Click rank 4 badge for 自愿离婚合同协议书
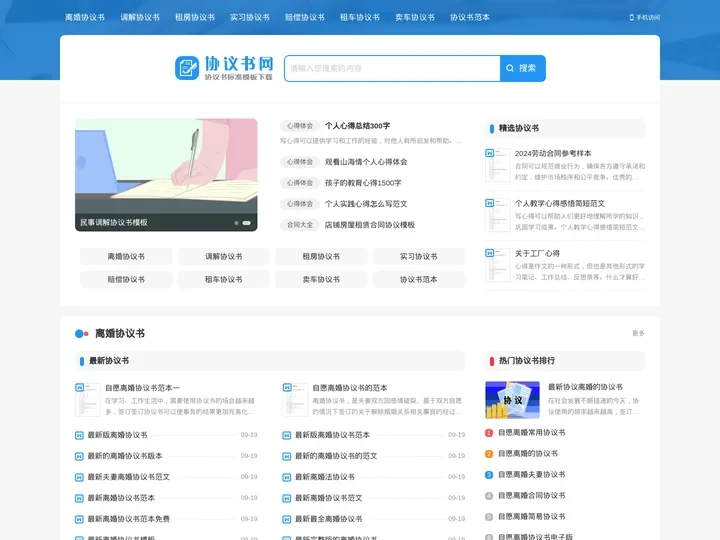 [x=489, y=496]
